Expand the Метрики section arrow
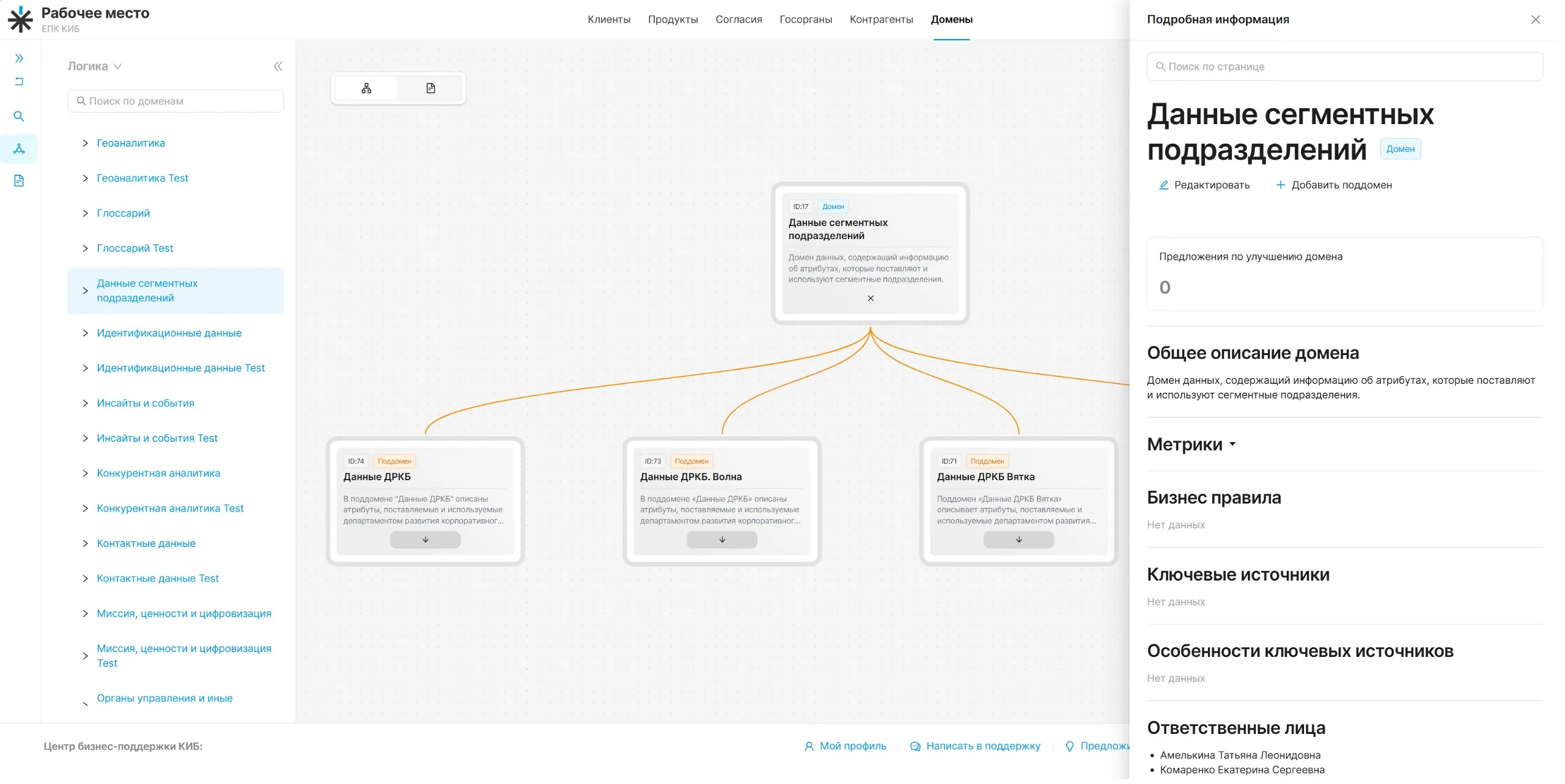 (x=1232, y=444)
